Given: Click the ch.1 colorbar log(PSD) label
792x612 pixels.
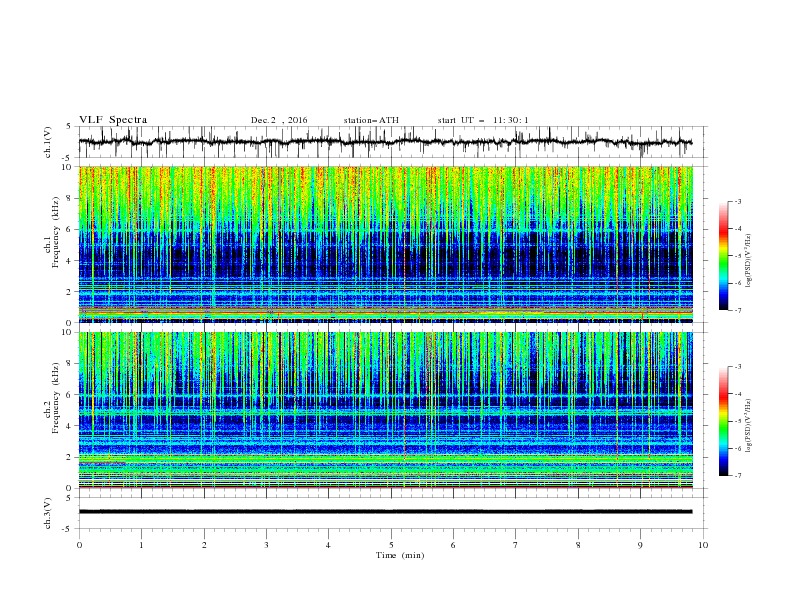Looking at the screenshot, I should (x=749, y=261).
